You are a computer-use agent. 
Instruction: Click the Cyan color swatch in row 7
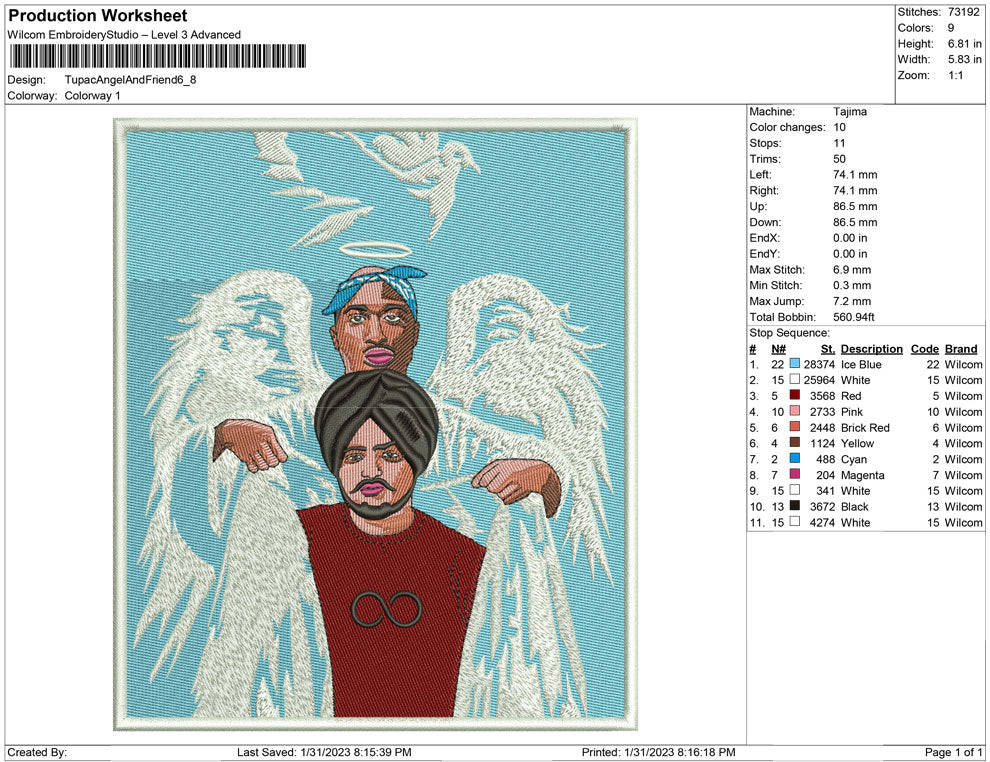pyautogui.click(x=794, y=458)
